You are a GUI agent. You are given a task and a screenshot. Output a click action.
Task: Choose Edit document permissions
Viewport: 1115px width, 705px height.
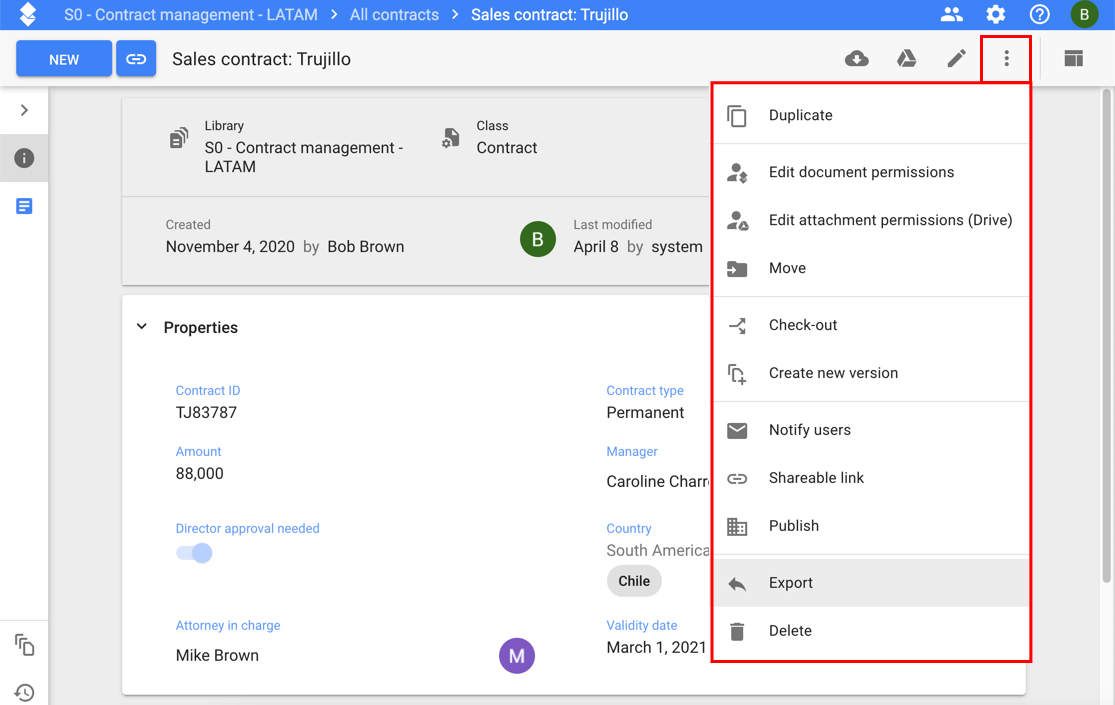point(872,172)
